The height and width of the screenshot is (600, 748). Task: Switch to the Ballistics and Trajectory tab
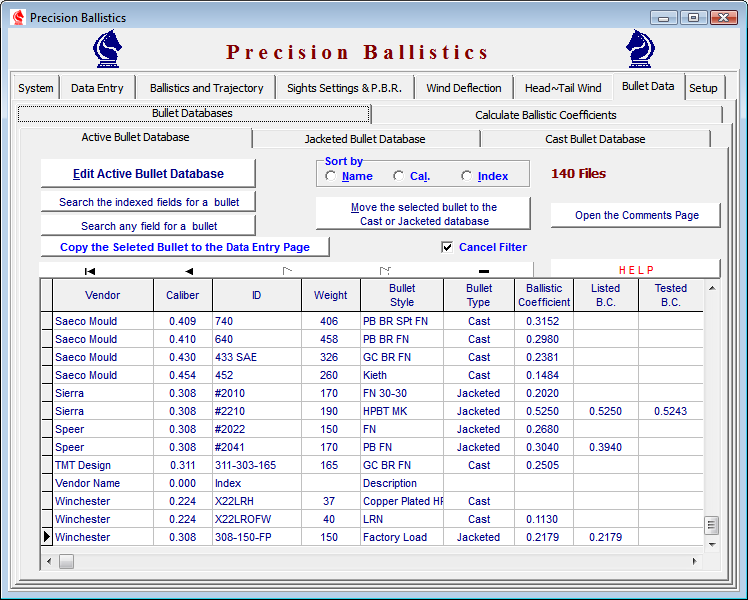coord(206,88)
